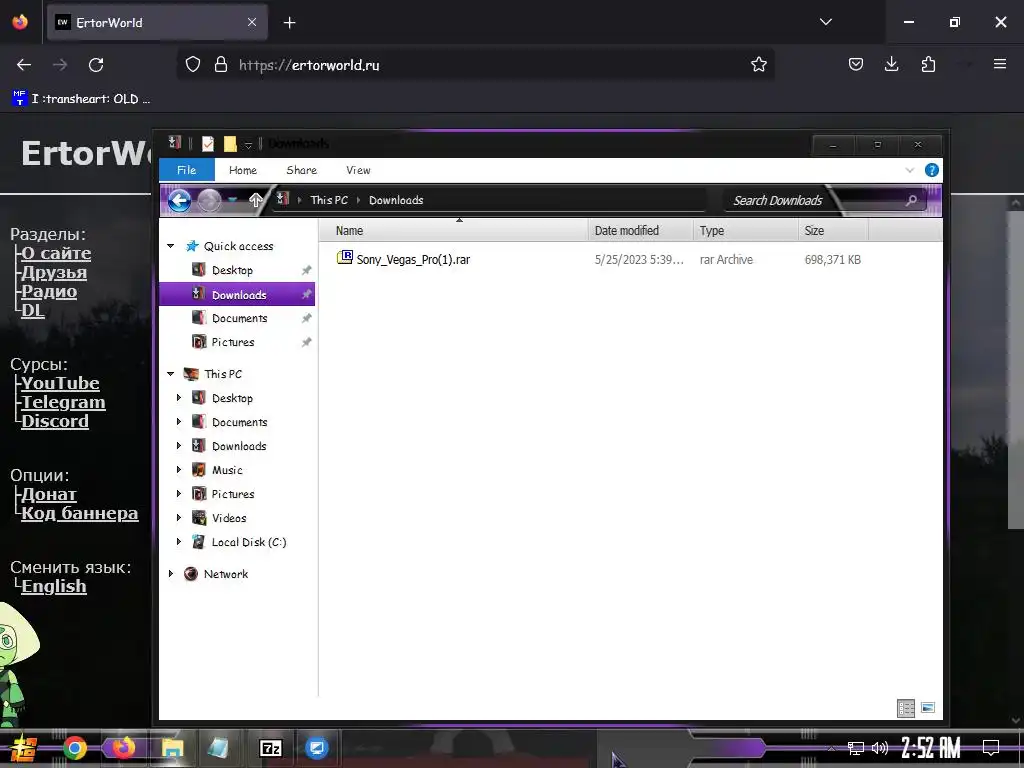Open Discord link on ErtorWorld page

coord(55,421)
